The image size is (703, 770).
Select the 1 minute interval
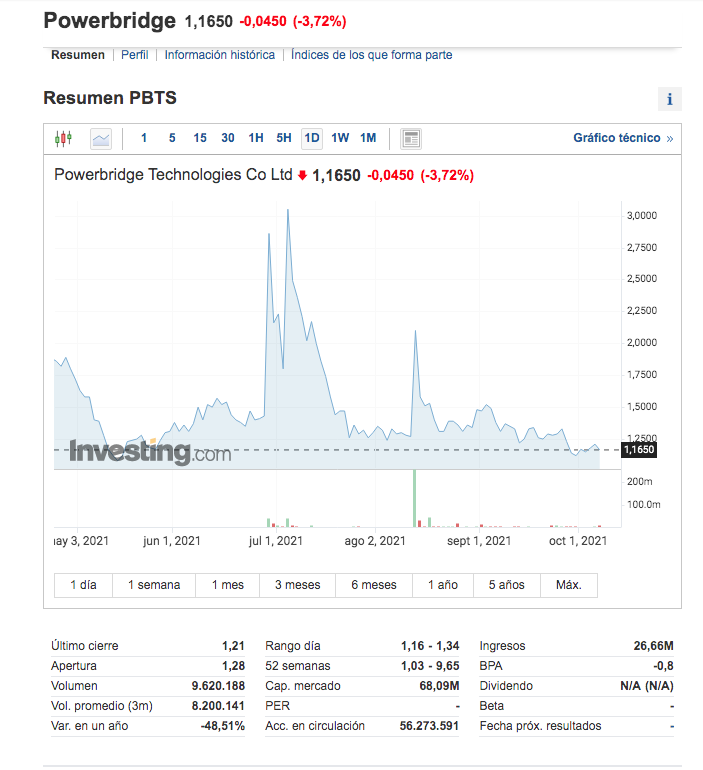tap(144, 138)
